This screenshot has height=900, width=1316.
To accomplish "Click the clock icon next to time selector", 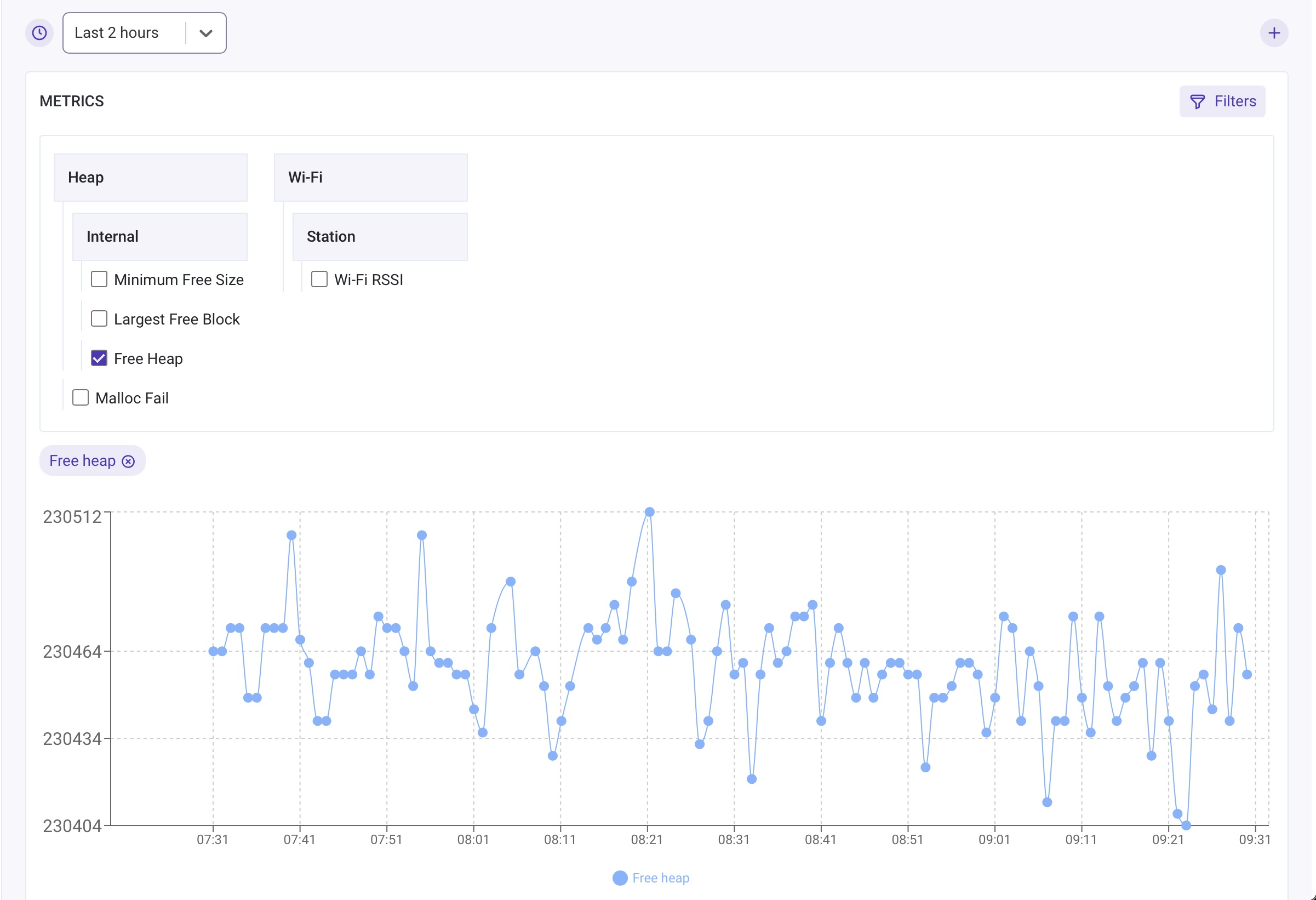I will click(40, 32).
